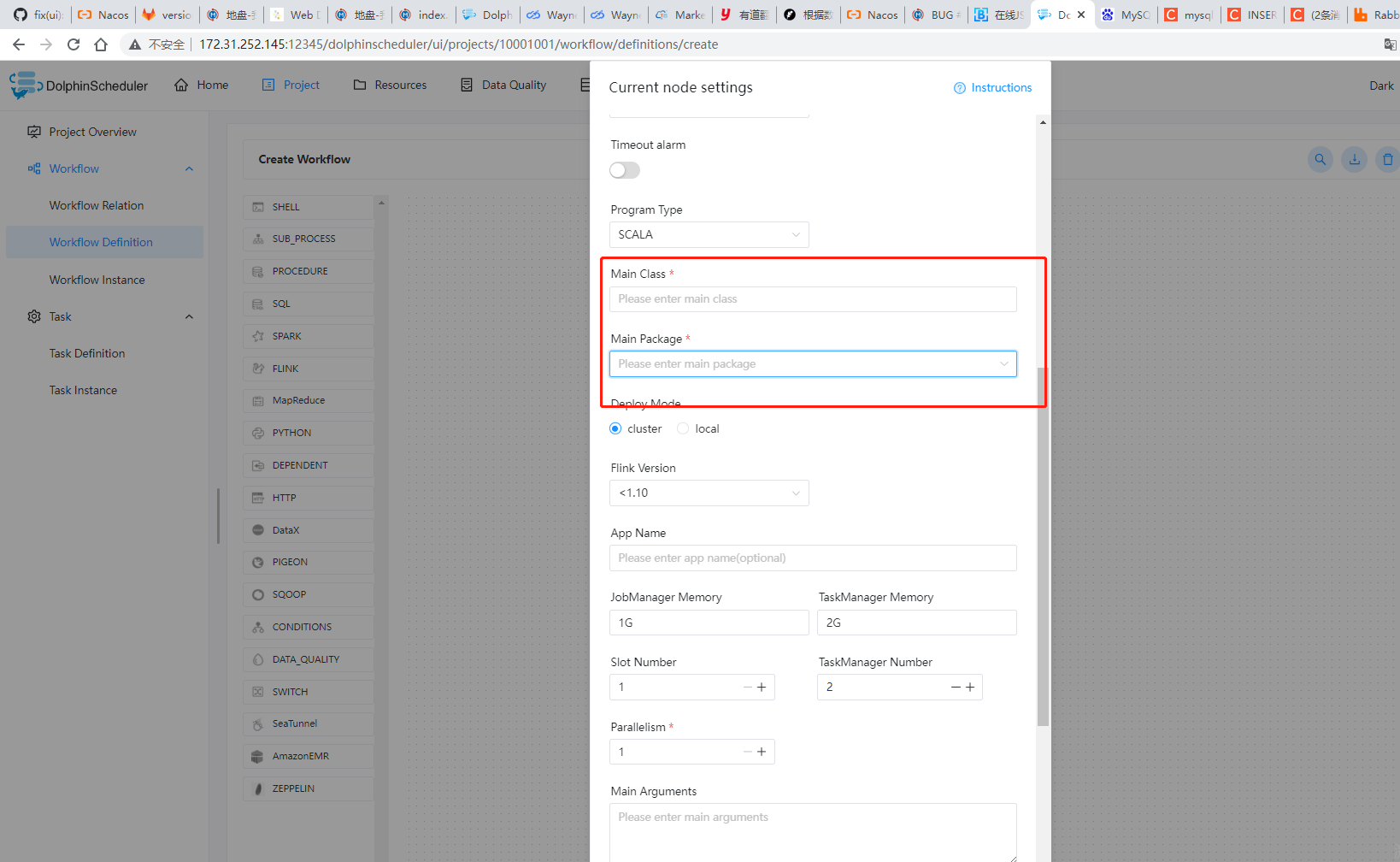The height and width of the screenshot is (862, 1400).
Task: Increase TaskManager Number with the plus stepper
Action: [970, 687]
